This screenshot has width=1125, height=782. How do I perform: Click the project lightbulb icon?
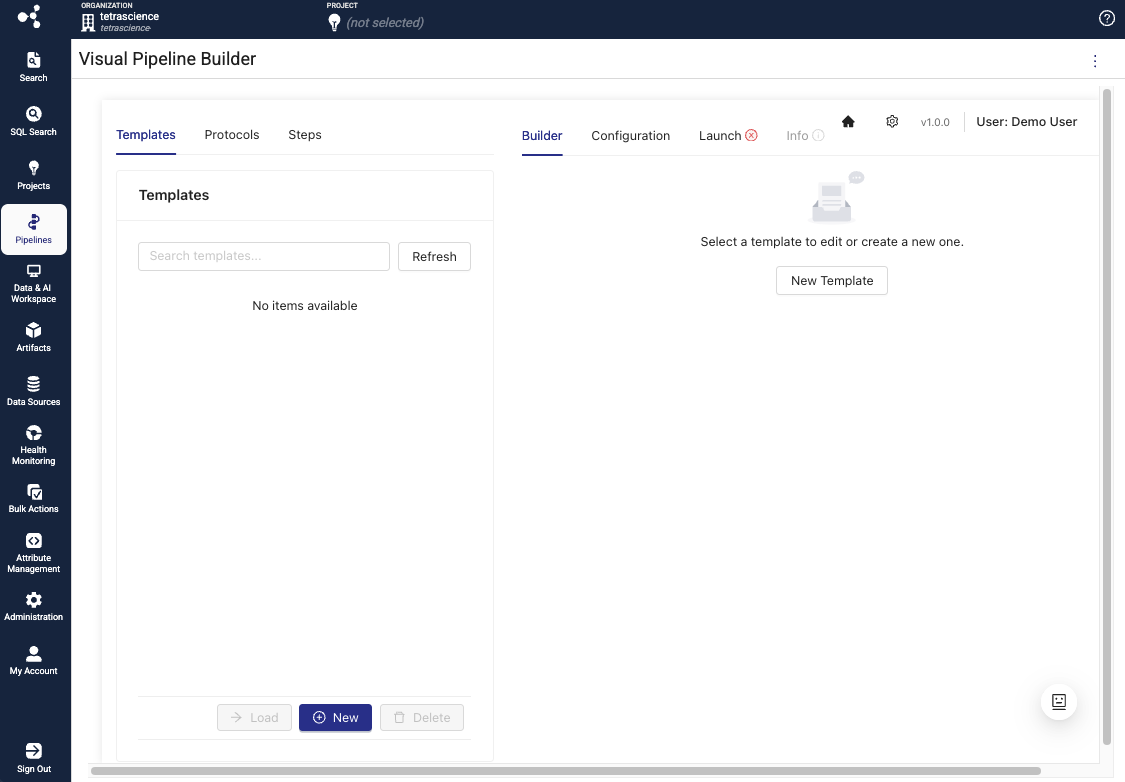coord(334,23)
